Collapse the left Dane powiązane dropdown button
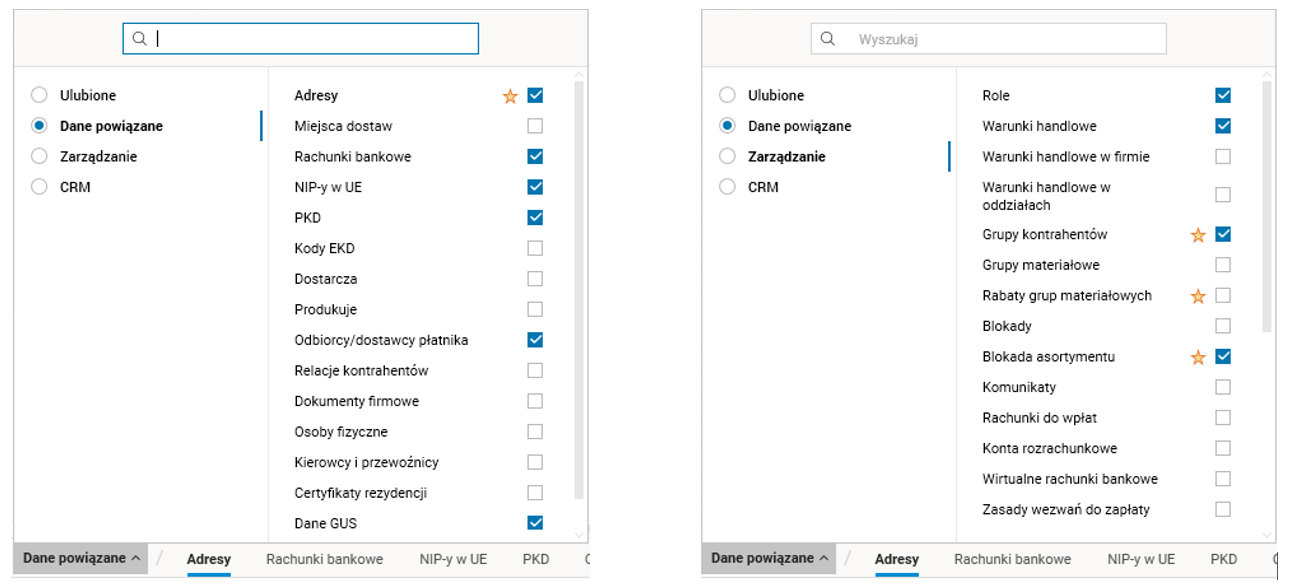Image resolution: width=1290 pixels, height=586 pixels. (x=81, y=559)
